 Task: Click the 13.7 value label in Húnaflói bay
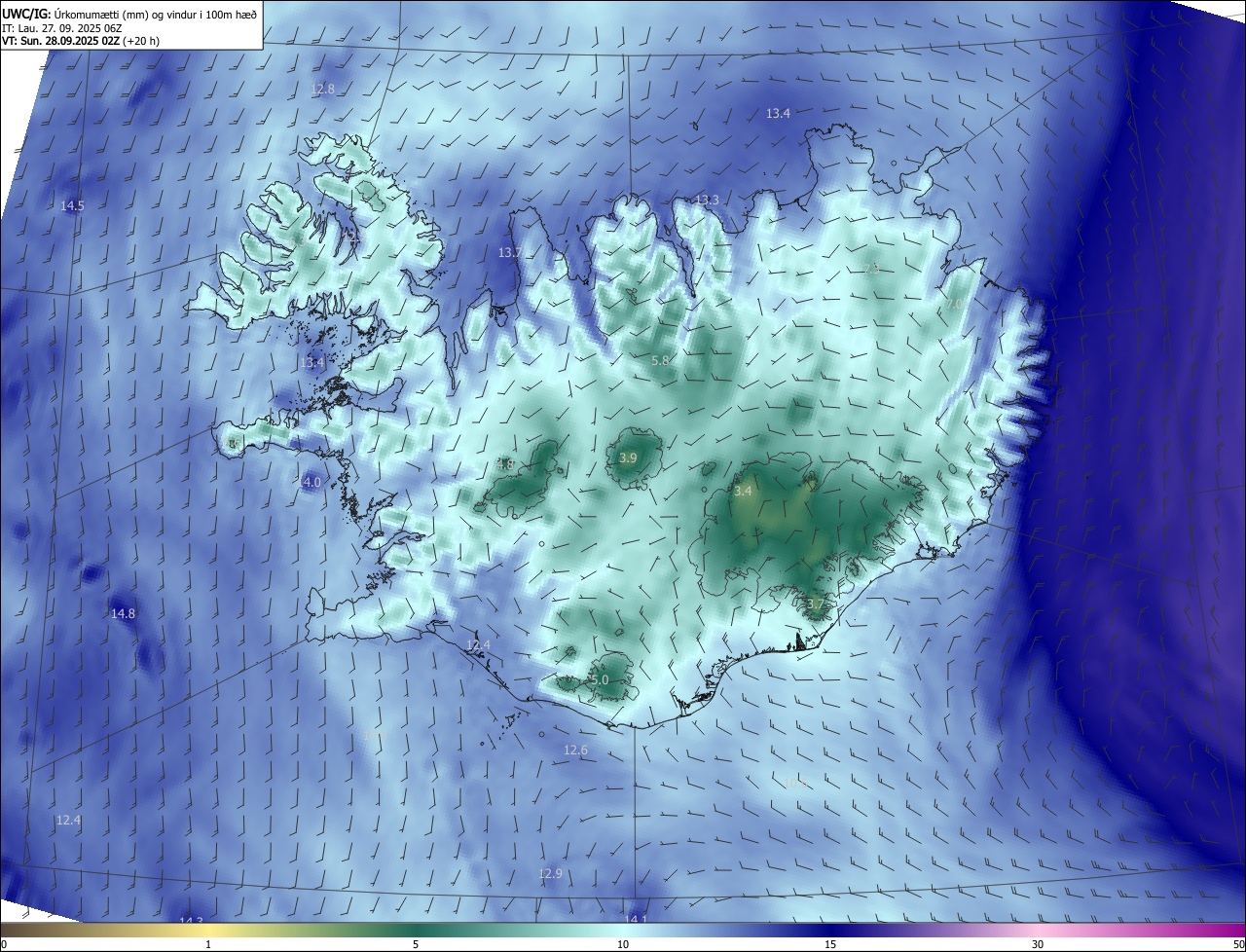coord(510,252)
